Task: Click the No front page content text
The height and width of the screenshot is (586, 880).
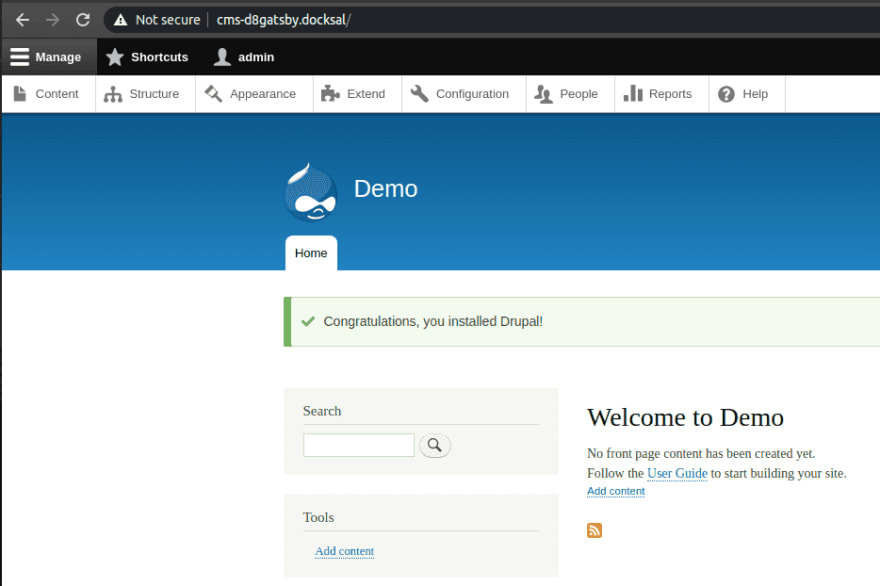Action: click(701, 454)
